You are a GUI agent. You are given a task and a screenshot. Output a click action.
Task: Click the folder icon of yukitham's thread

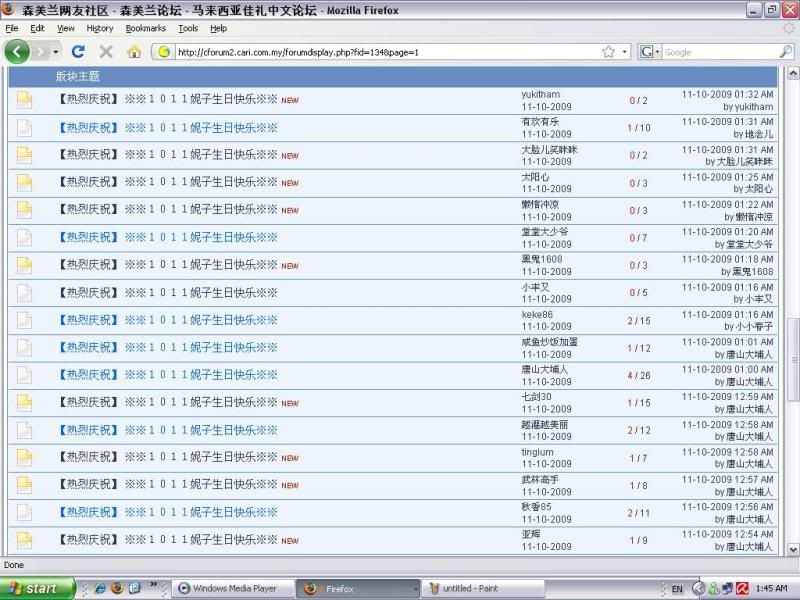coord(24,100)
